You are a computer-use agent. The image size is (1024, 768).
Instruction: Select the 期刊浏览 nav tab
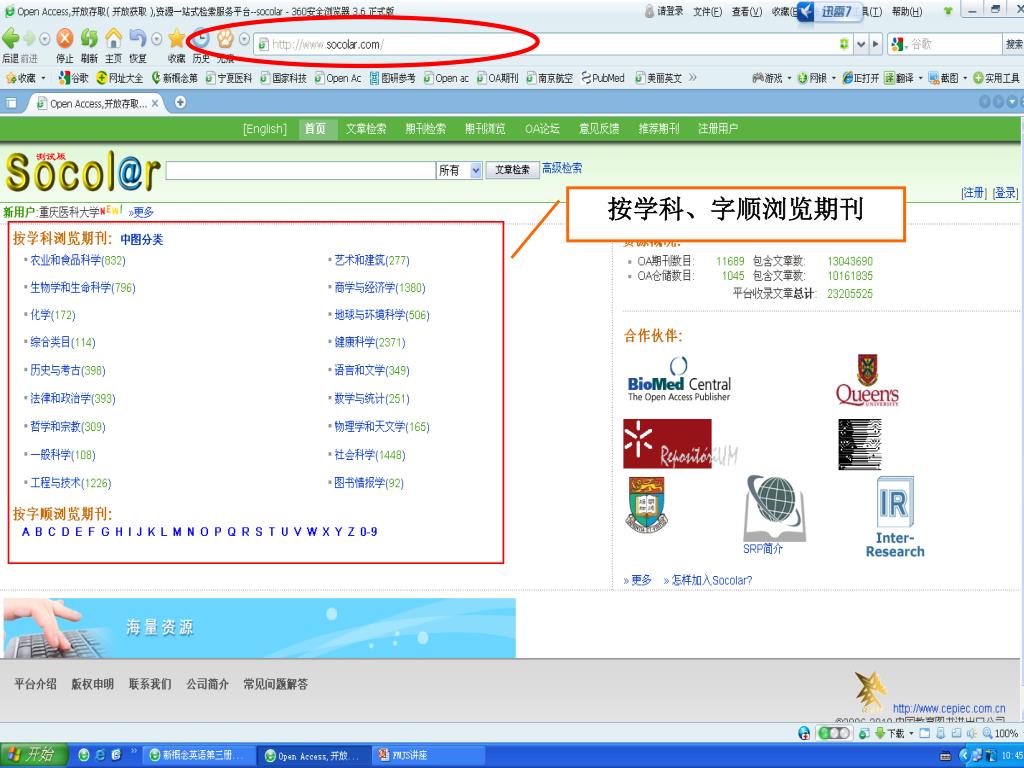point(485,129)
